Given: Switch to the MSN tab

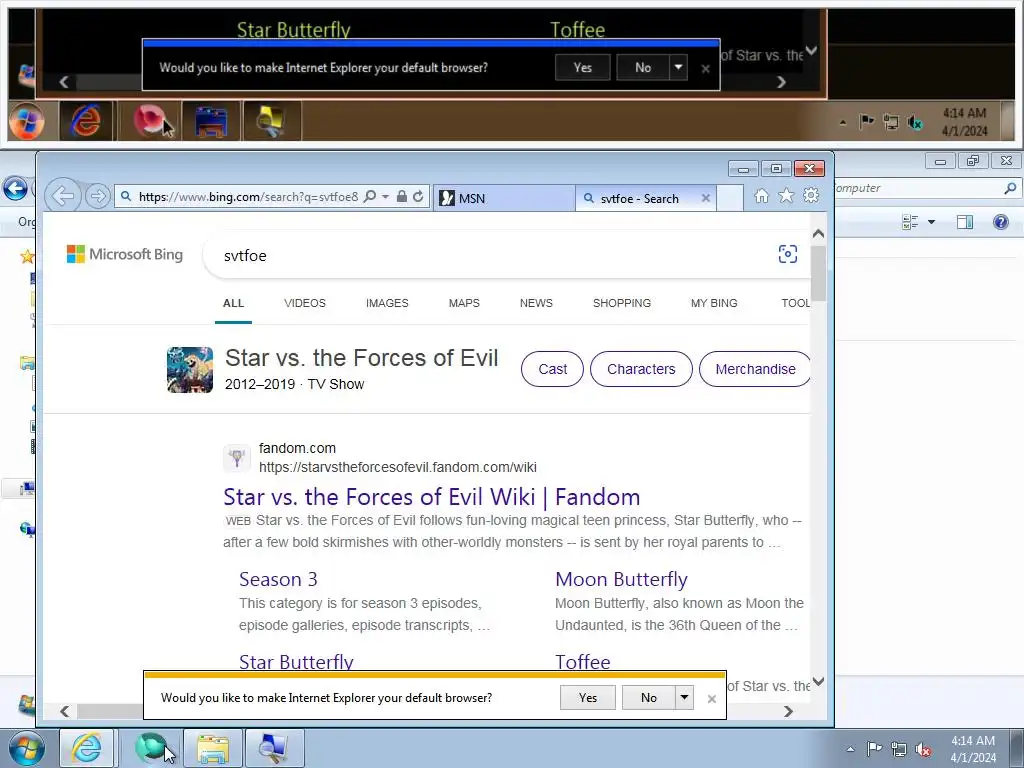Looking at the screenshot, I should coord(504,198).
